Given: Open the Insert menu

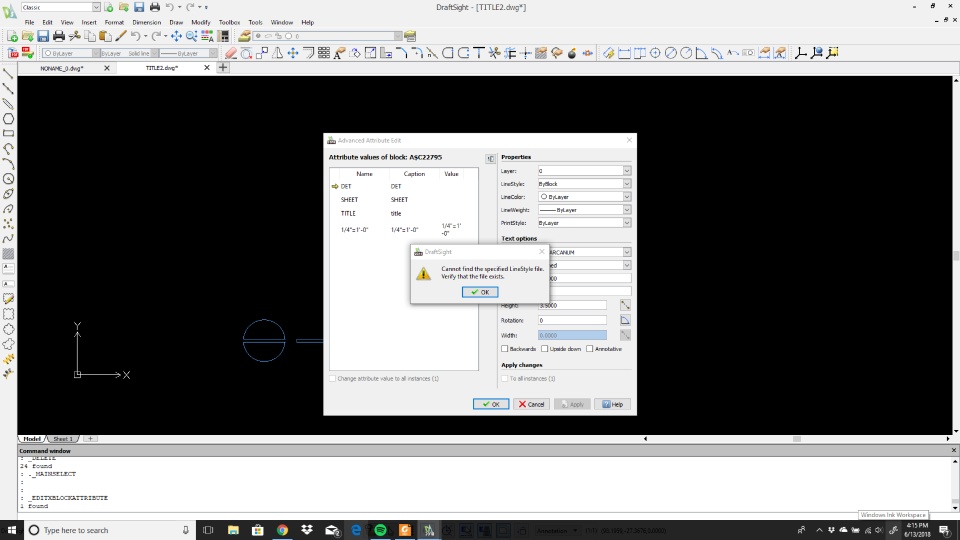Looking at the screenshot, I should click(89, 22).
